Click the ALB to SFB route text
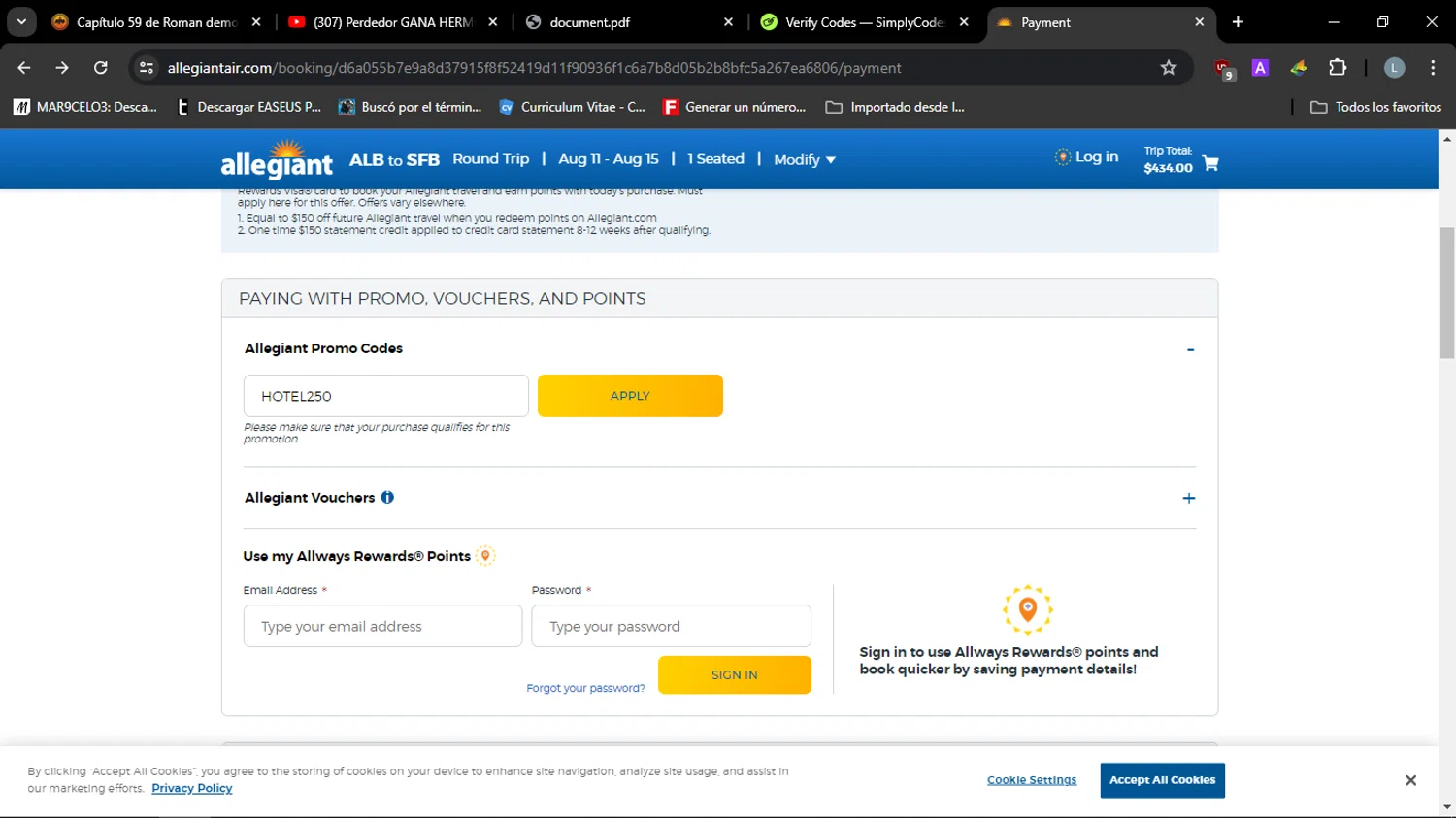 click(394, 160)
